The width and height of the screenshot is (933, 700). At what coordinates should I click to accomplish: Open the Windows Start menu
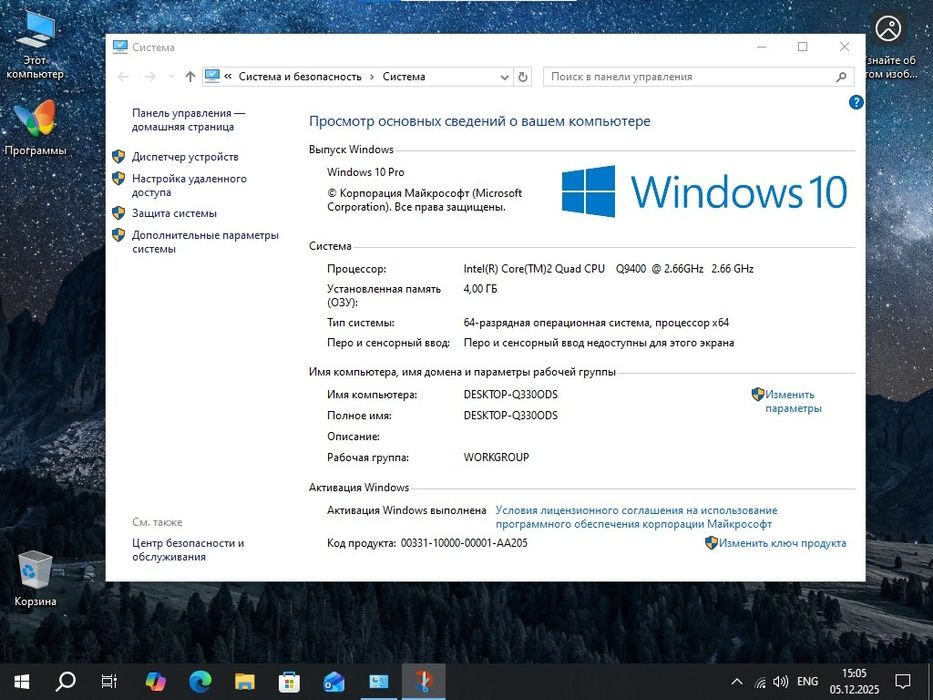pos(21,682)
